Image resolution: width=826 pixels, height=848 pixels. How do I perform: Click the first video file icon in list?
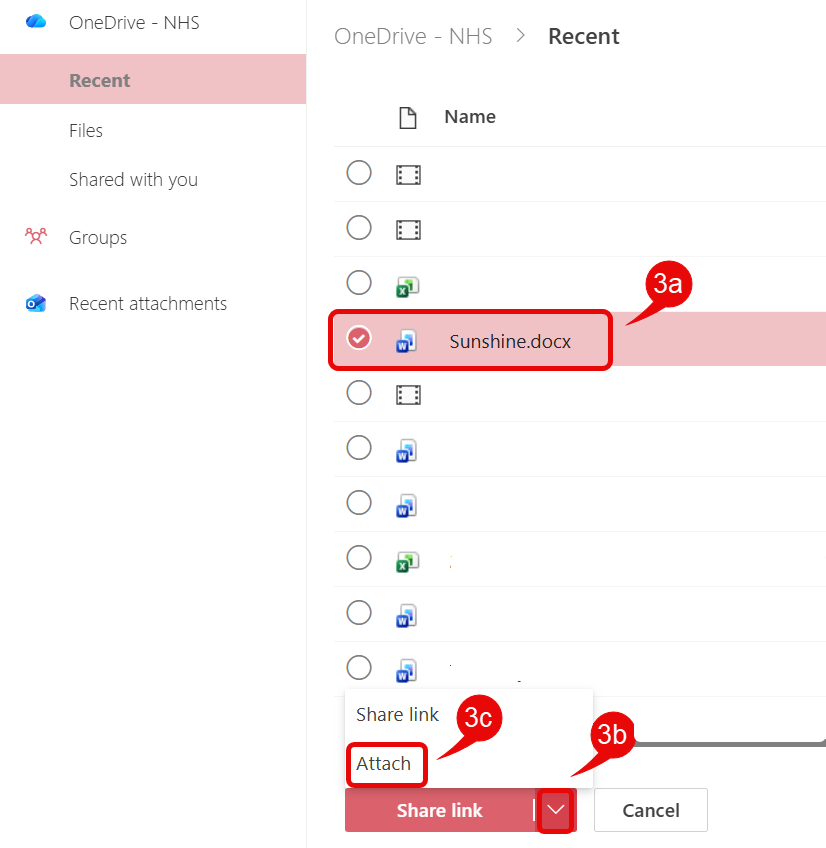click(x=408, y=175)
